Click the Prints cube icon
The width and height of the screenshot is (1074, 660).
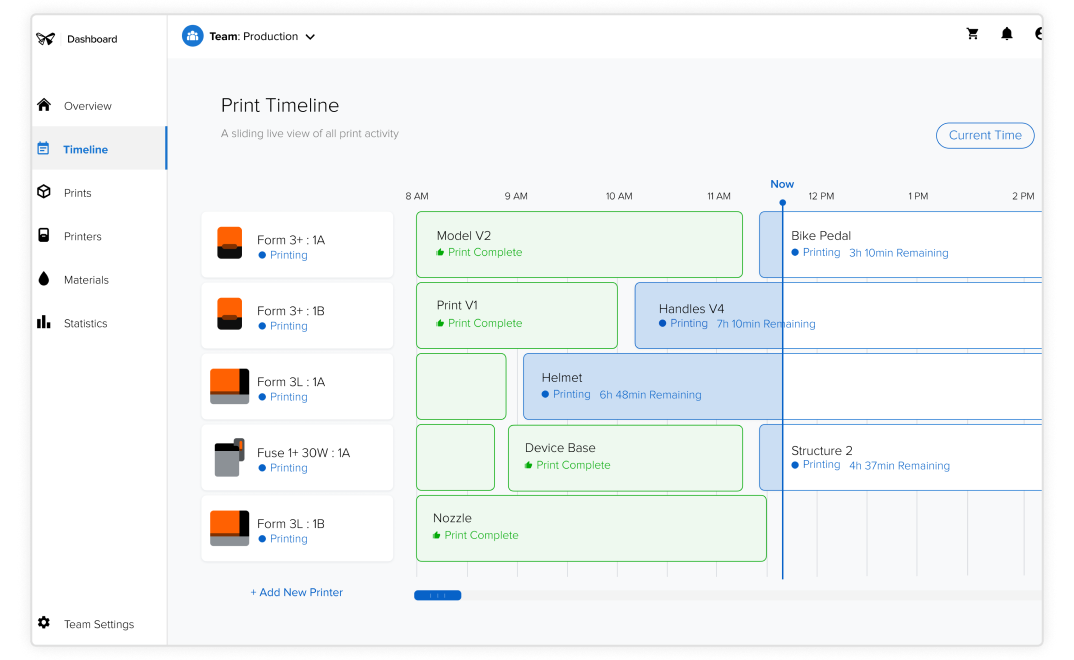click(x=44, y=192)
